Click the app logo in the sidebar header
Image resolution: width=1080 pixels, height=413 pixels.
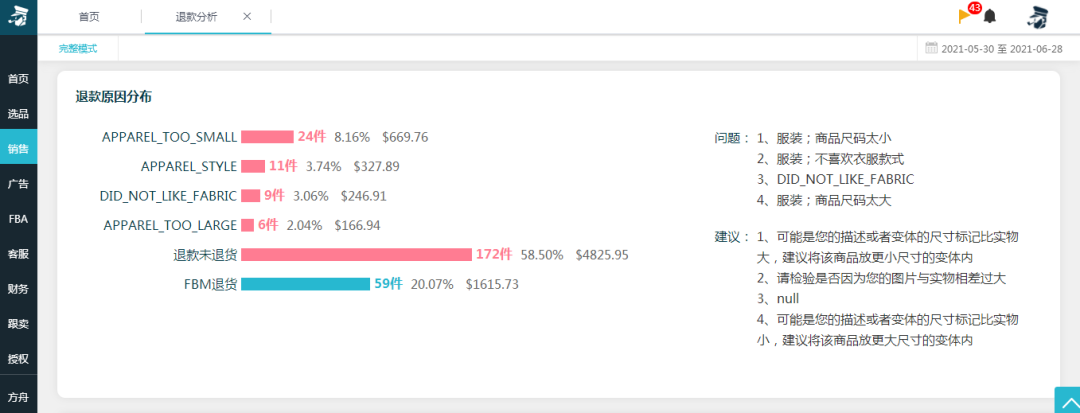(x=19, y=17)
